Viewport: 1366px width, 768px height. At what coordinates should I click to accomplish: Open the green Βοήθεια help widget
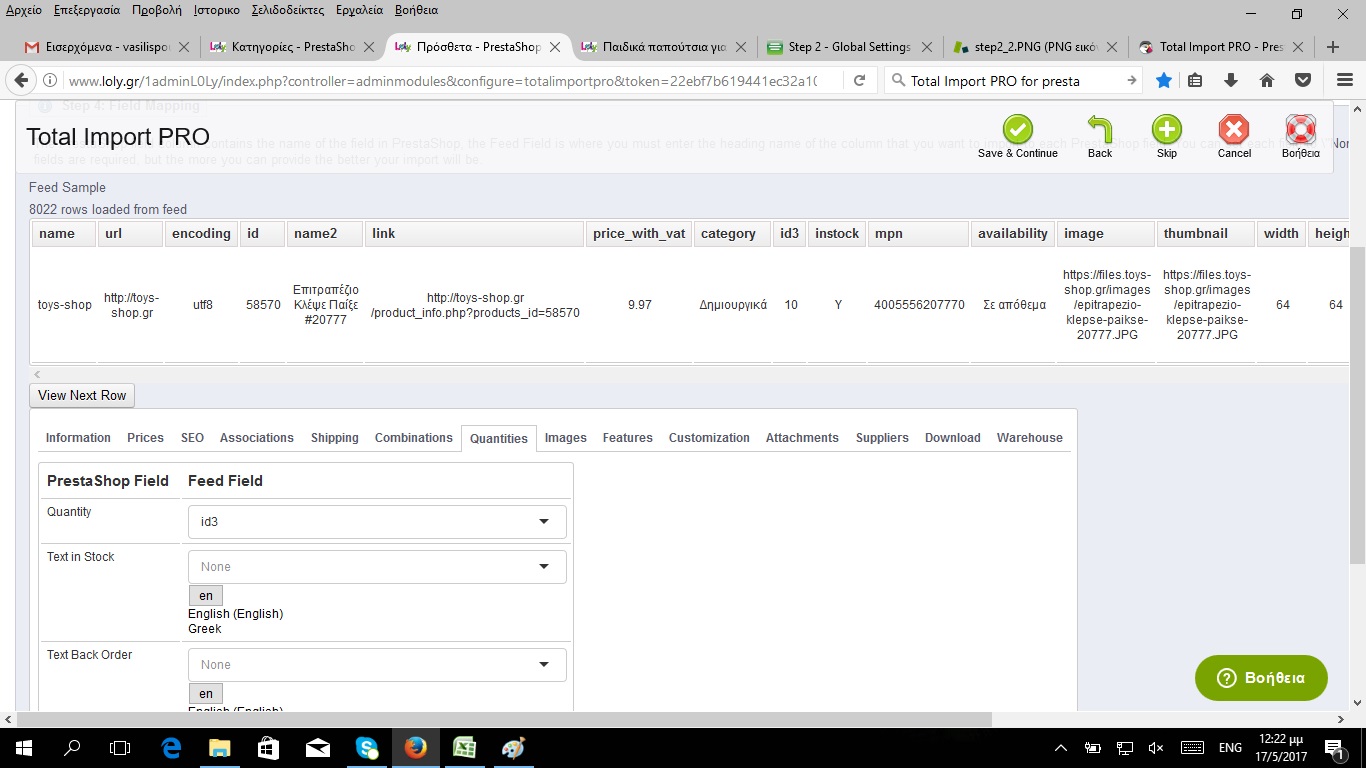pos(1261,678)
